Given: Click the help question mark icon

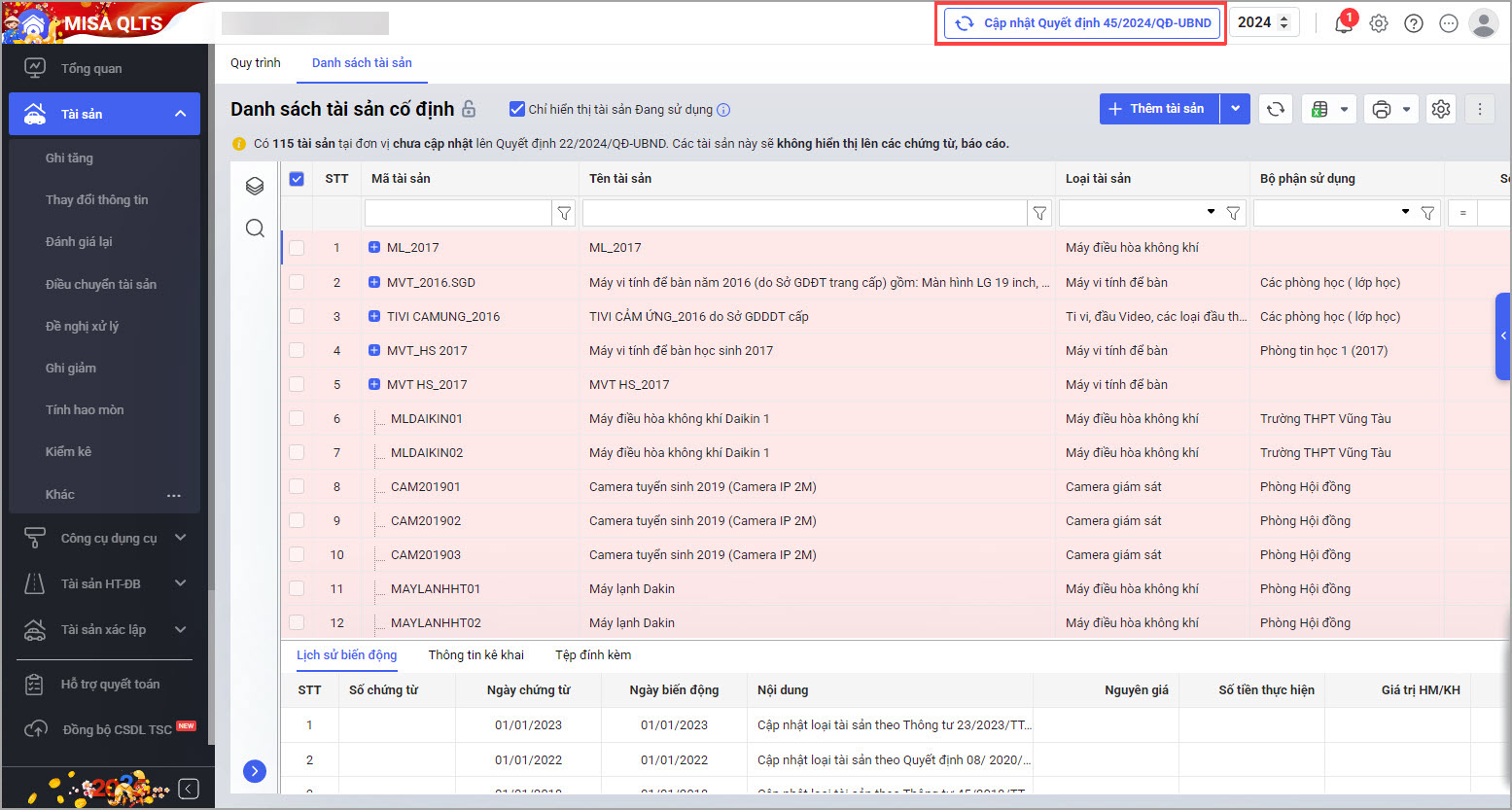Looking at the screenshot, I should coord(1414,23).
